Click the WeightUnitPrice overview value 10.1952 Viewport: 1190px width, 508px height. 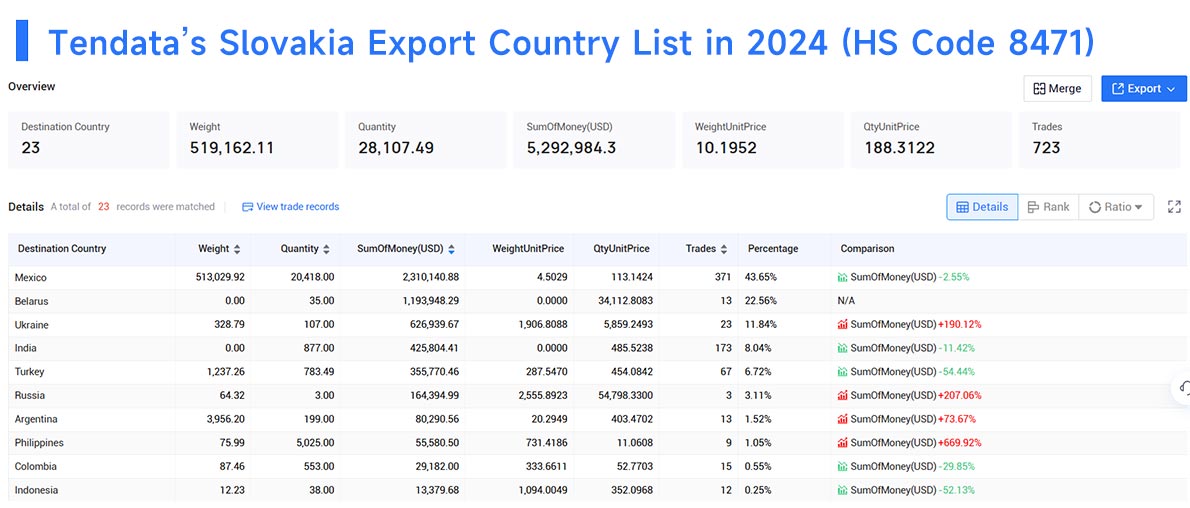[726, 148]
